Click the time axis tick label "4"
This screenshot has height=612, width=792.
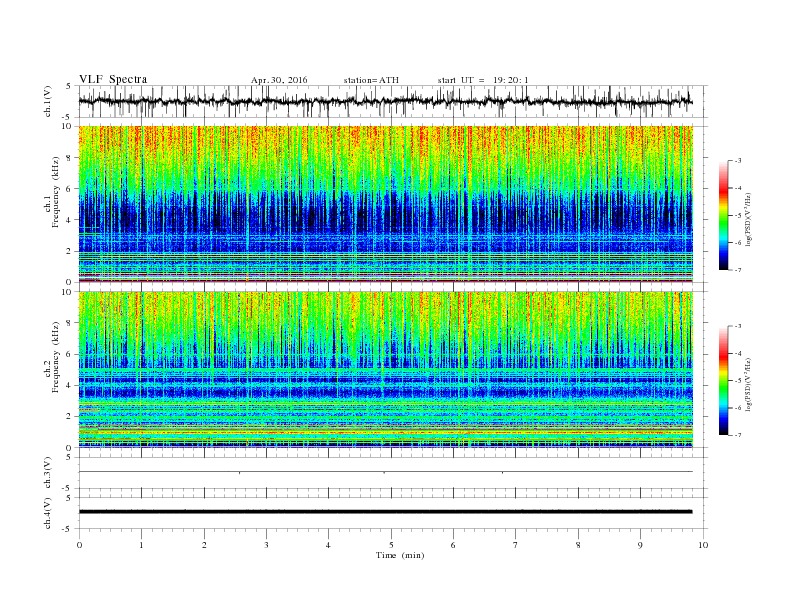pos(328,545)
